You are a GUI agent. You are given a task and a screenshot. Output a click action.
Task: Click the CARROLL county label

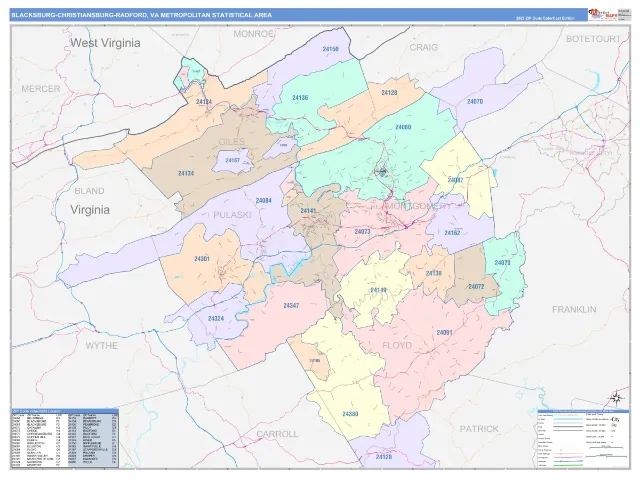(x=277, y=434)
